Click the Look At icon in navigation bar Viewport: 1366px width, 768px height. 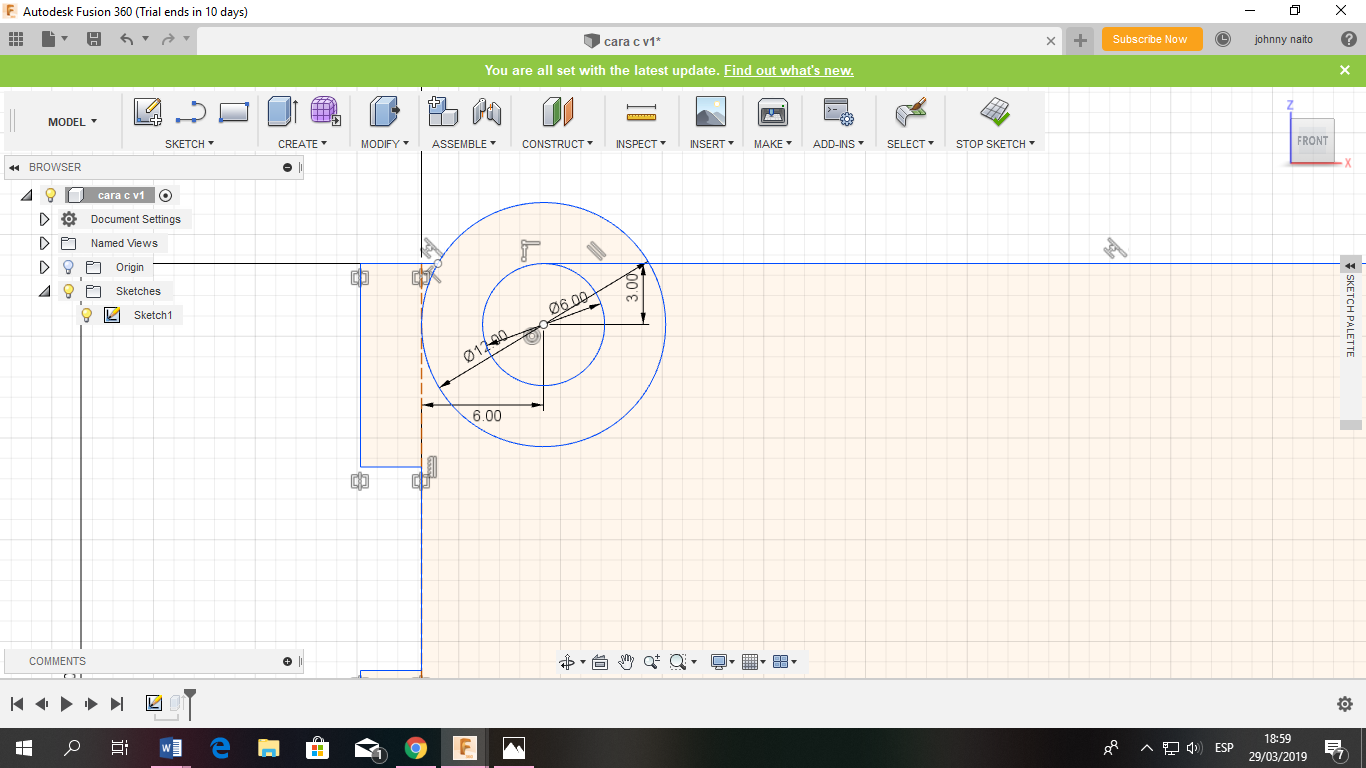pos(600,662)
